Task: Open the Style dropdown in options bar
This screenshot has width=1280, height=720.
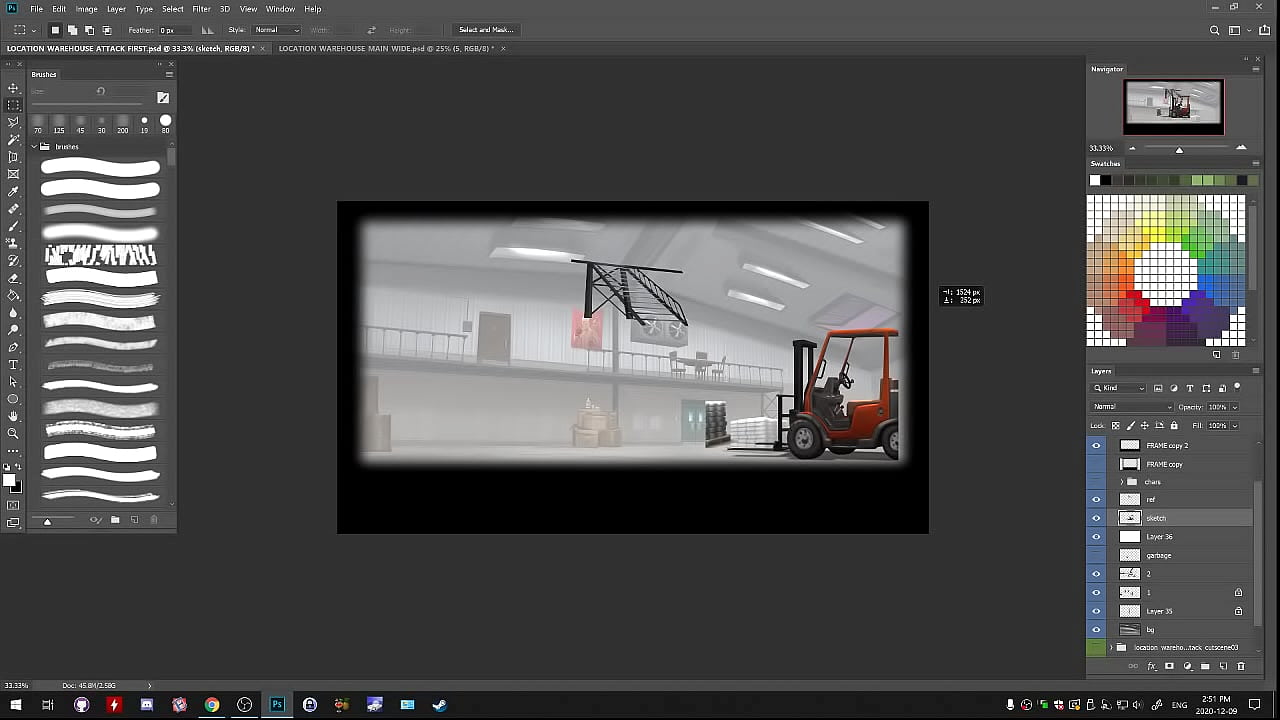Action: click(276, 30)
